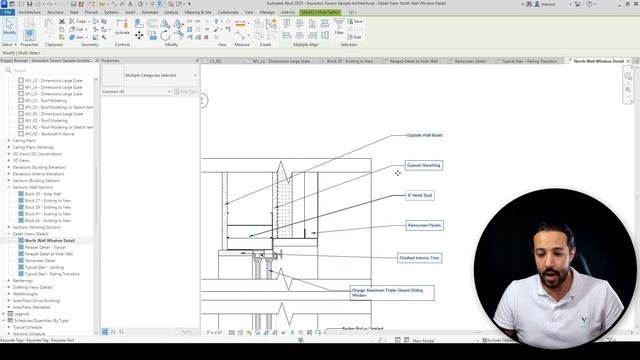Click the 6" Metal Stud keynote tag
The height and width of the screenshot is (360, 640).
tap(420, 195)
